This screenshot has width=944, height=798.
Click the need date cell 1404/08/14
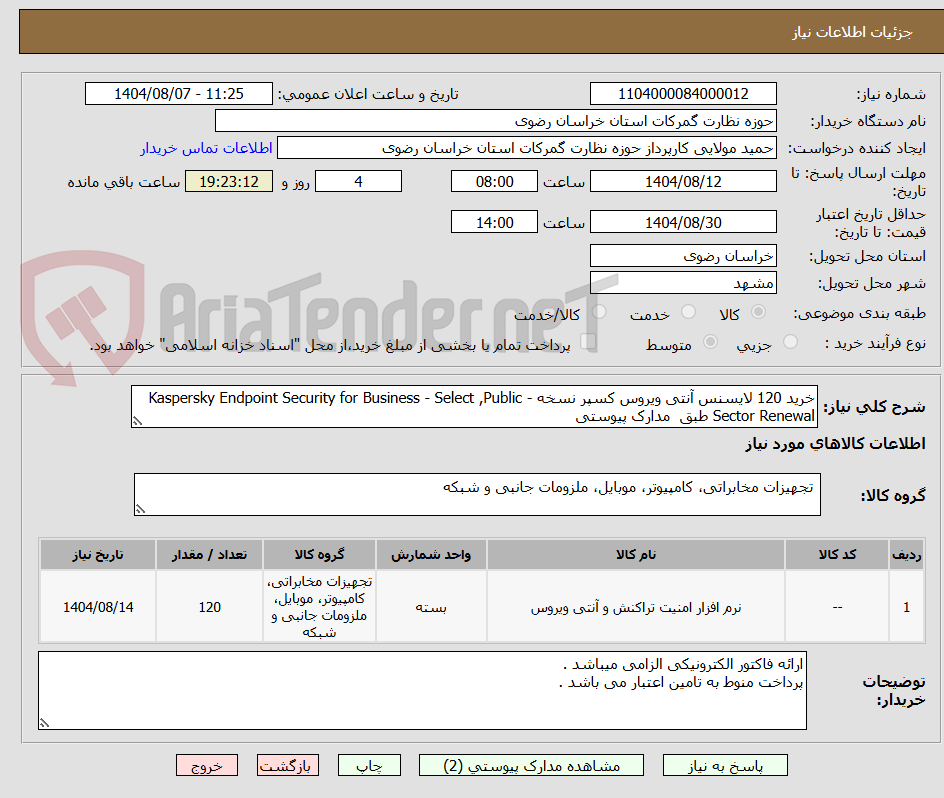tap(98, 607)
